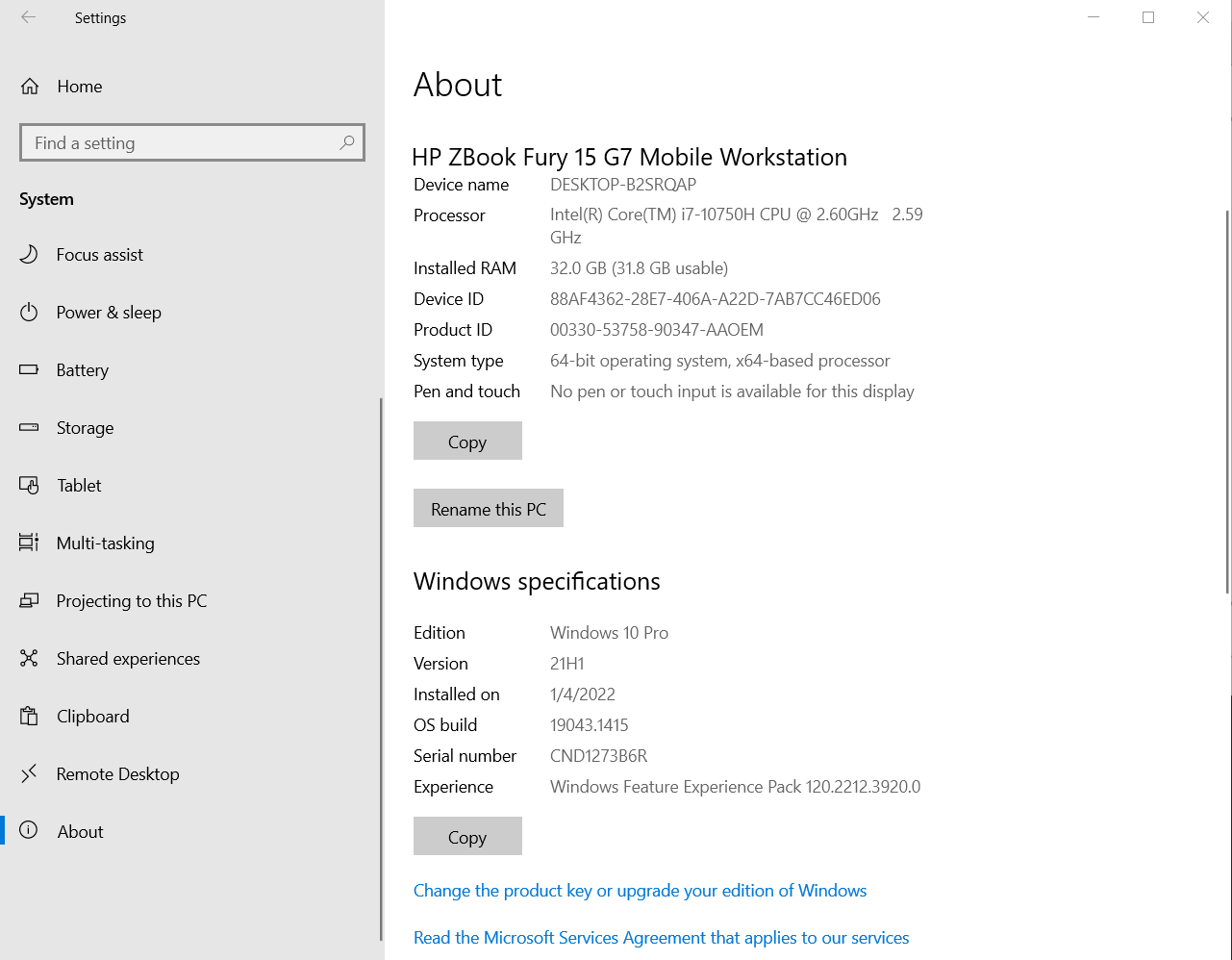Click the Storage drive icon
Screen dimensions: 1232x960
click(30, 427)
